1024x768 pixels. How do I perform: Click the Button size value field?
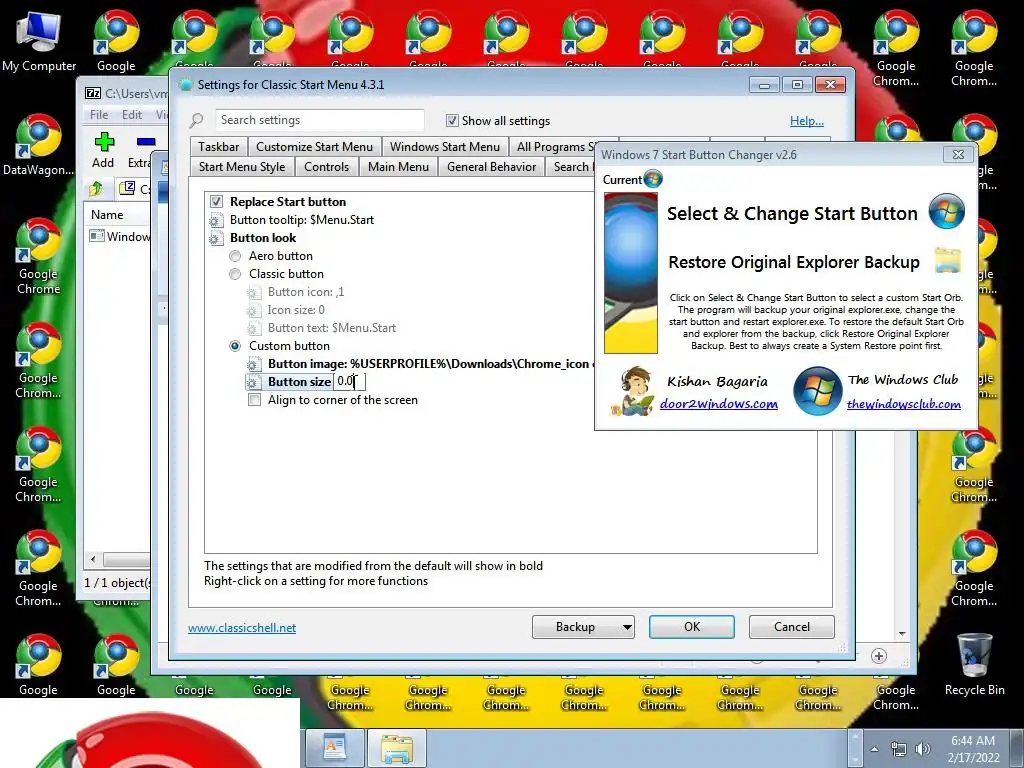tap(349, 381)
